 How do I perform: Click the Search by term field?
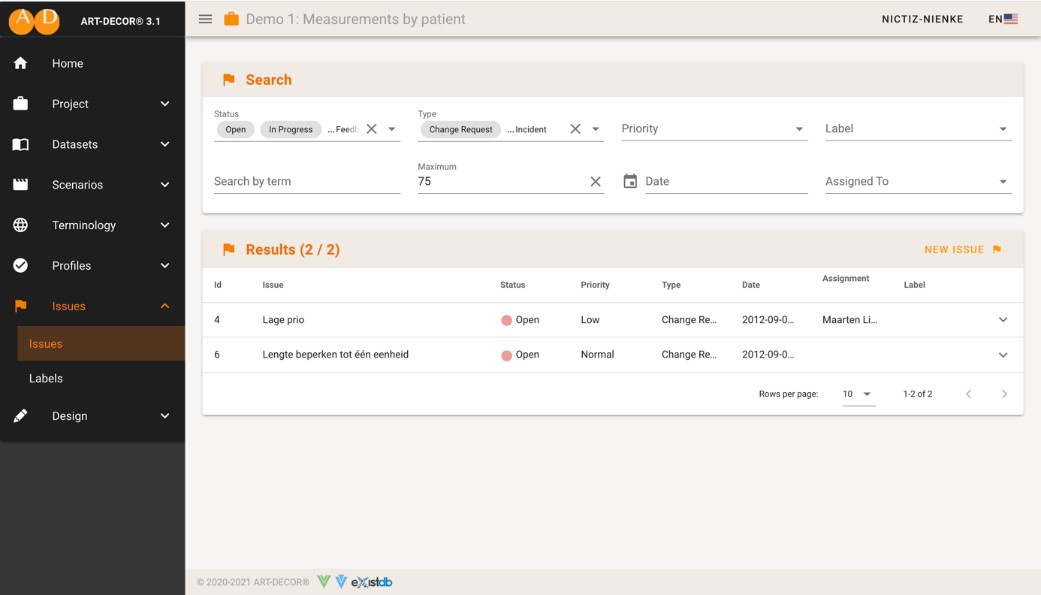[x=306, y=182]
